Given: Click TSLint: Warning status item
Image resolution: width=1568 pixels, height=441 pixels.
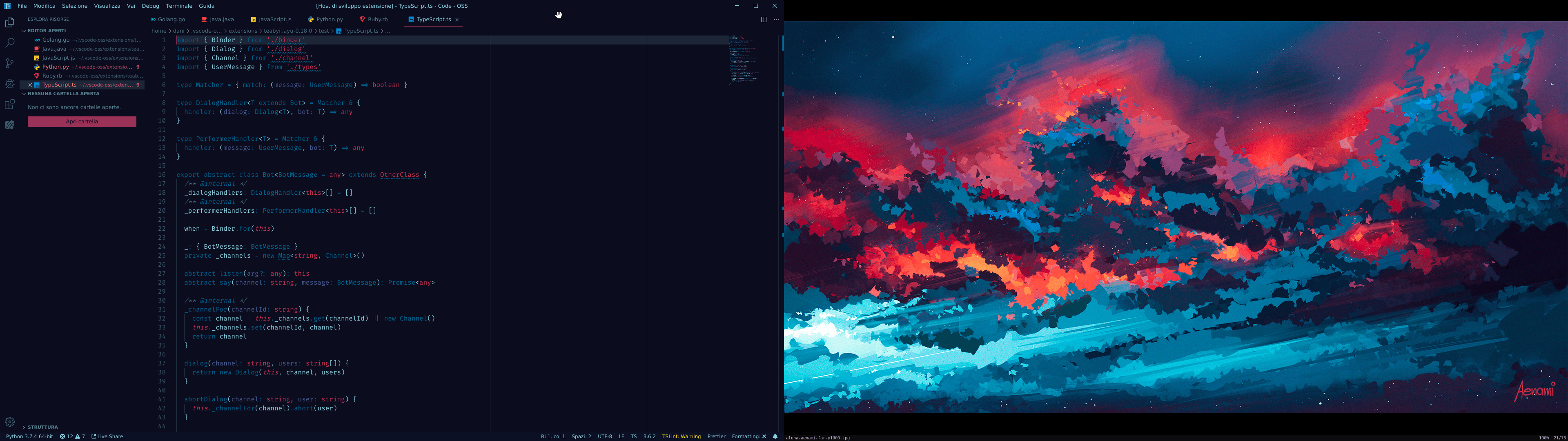Looking at the screenshot, I should 681,437.
